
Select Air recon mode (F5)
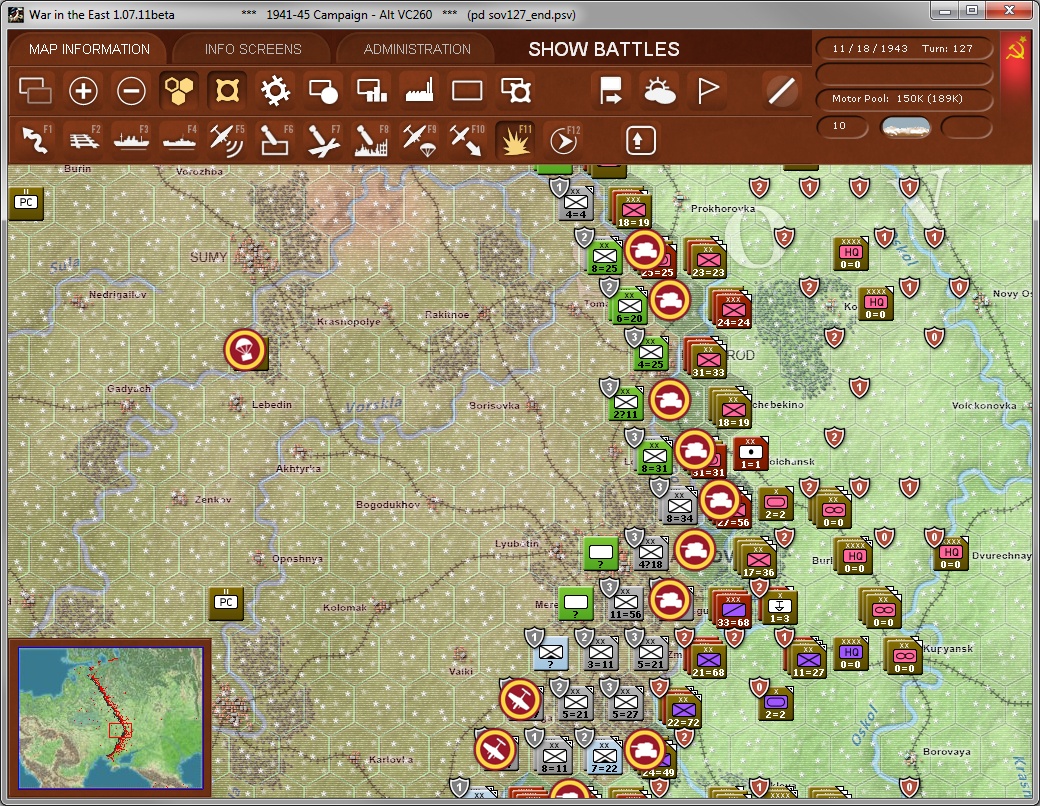coord(227,139)
